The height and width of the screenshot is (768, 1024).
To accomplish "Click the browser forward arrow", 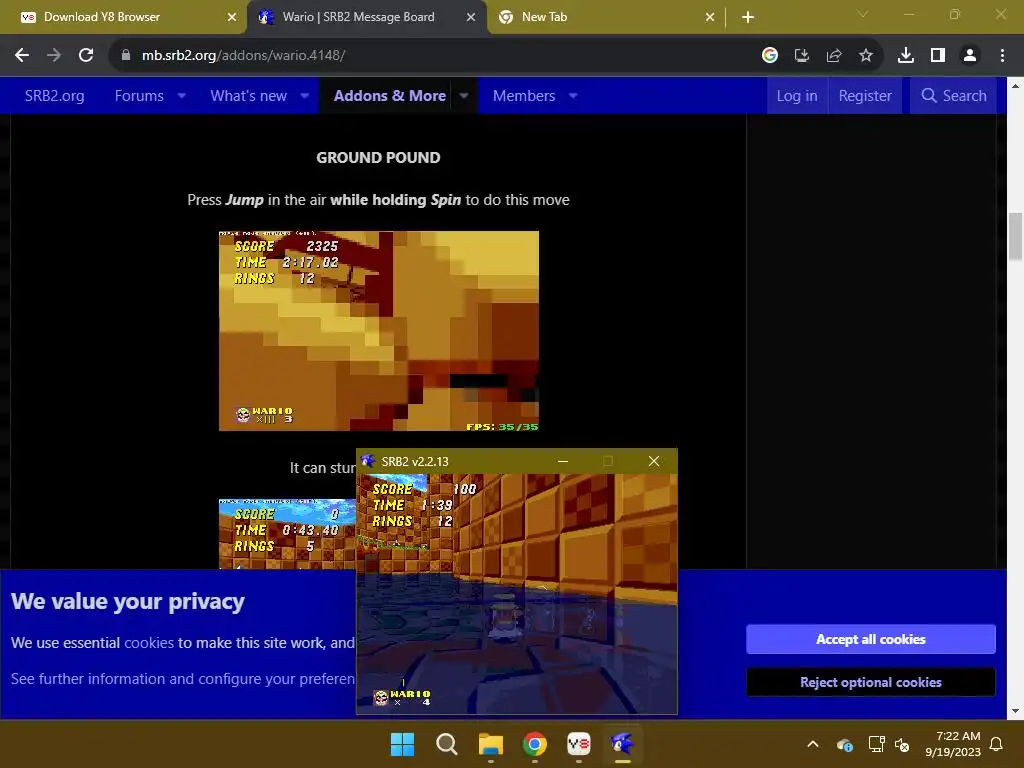I will point(54,56).
